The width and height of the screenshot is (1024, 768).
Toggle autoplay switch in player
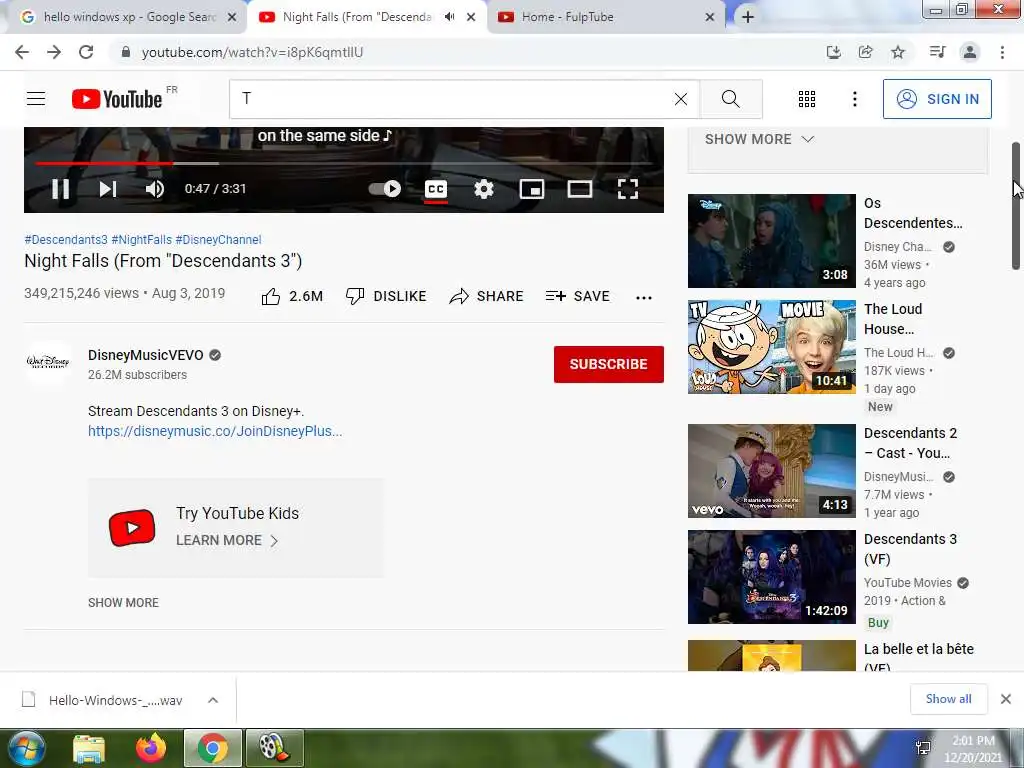[385, 189]
